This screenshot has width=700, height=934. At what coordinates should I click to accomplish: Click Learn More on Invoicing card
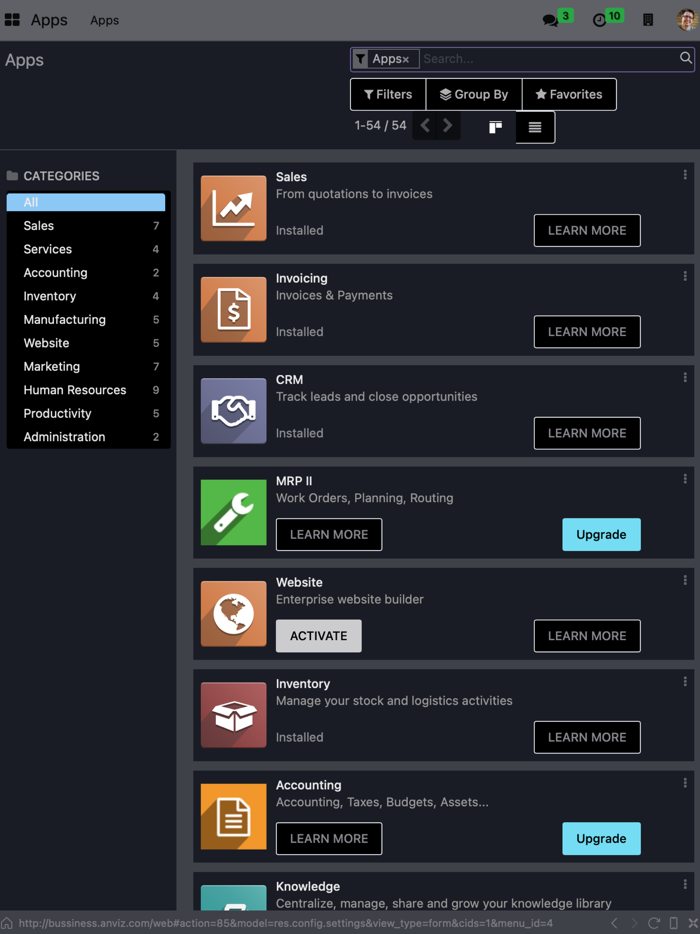587,332
